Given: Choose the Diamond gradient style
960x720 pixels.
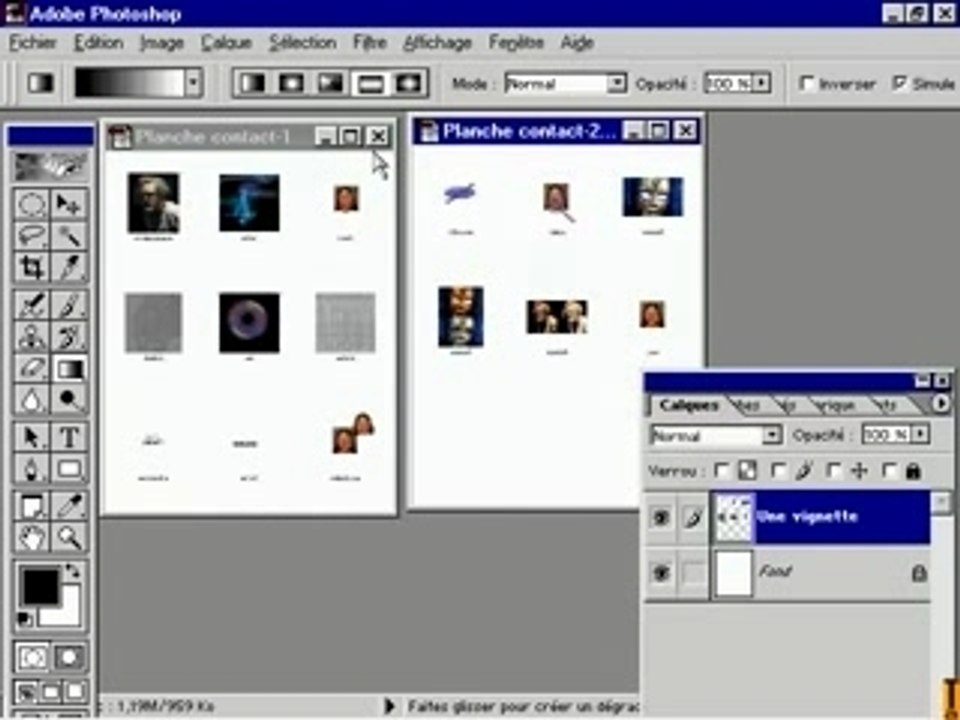Looking at the screenshot, I should tap(408, 83).
